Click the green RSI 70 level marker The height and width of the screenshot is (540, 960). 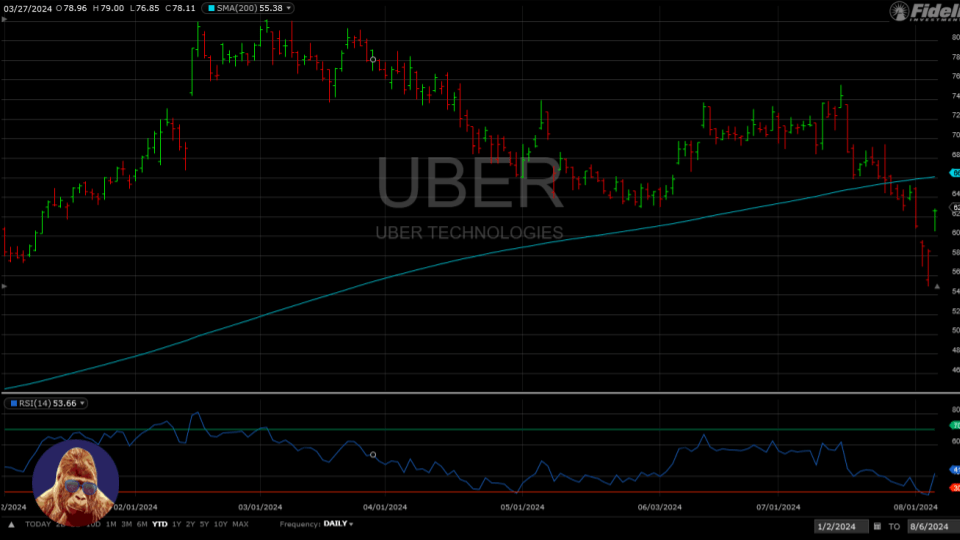955,425
